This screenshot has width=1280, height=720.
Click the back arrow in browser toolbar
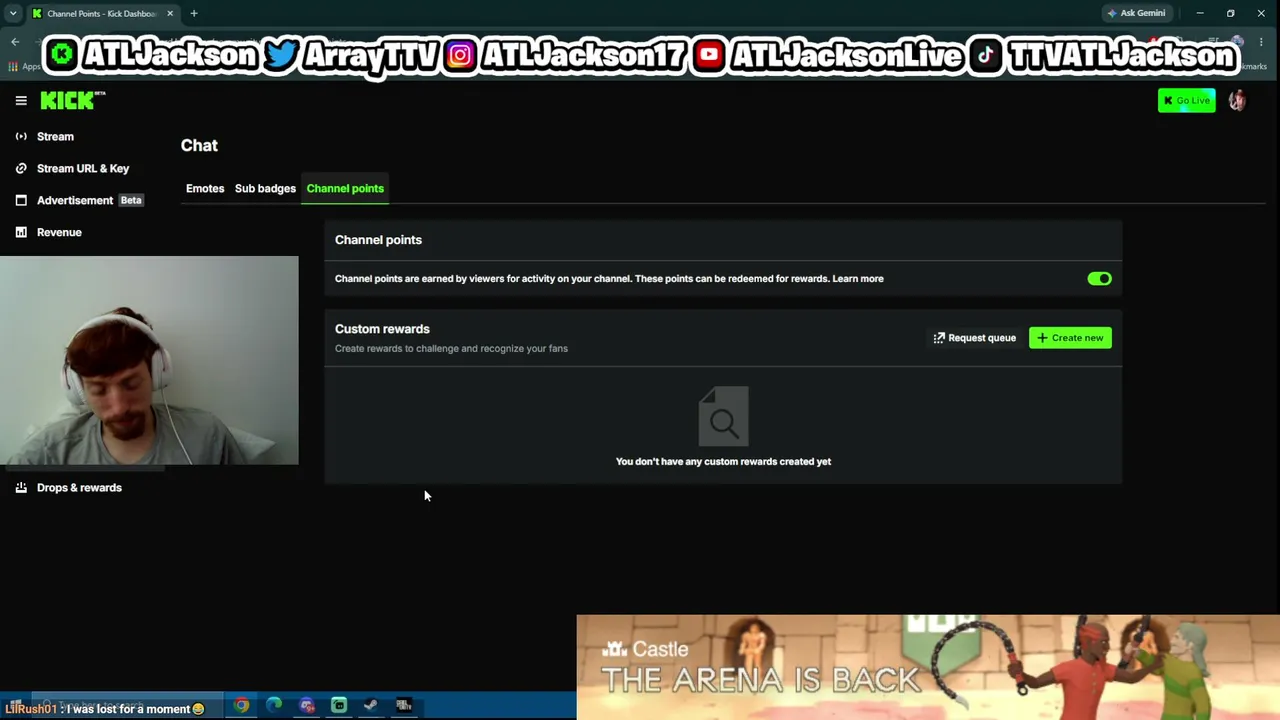[15, 42]
